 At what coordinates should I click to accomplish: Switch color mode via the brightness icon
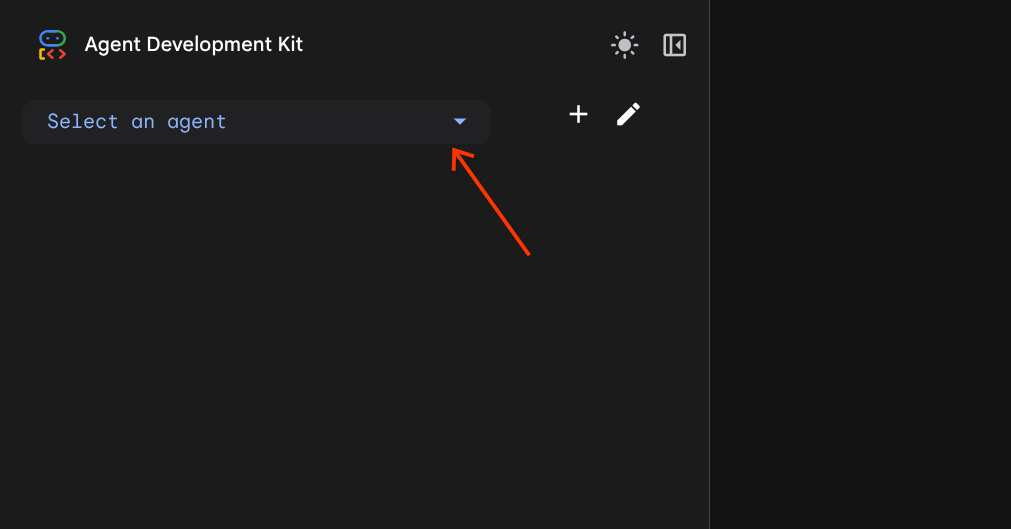[625, 45]
